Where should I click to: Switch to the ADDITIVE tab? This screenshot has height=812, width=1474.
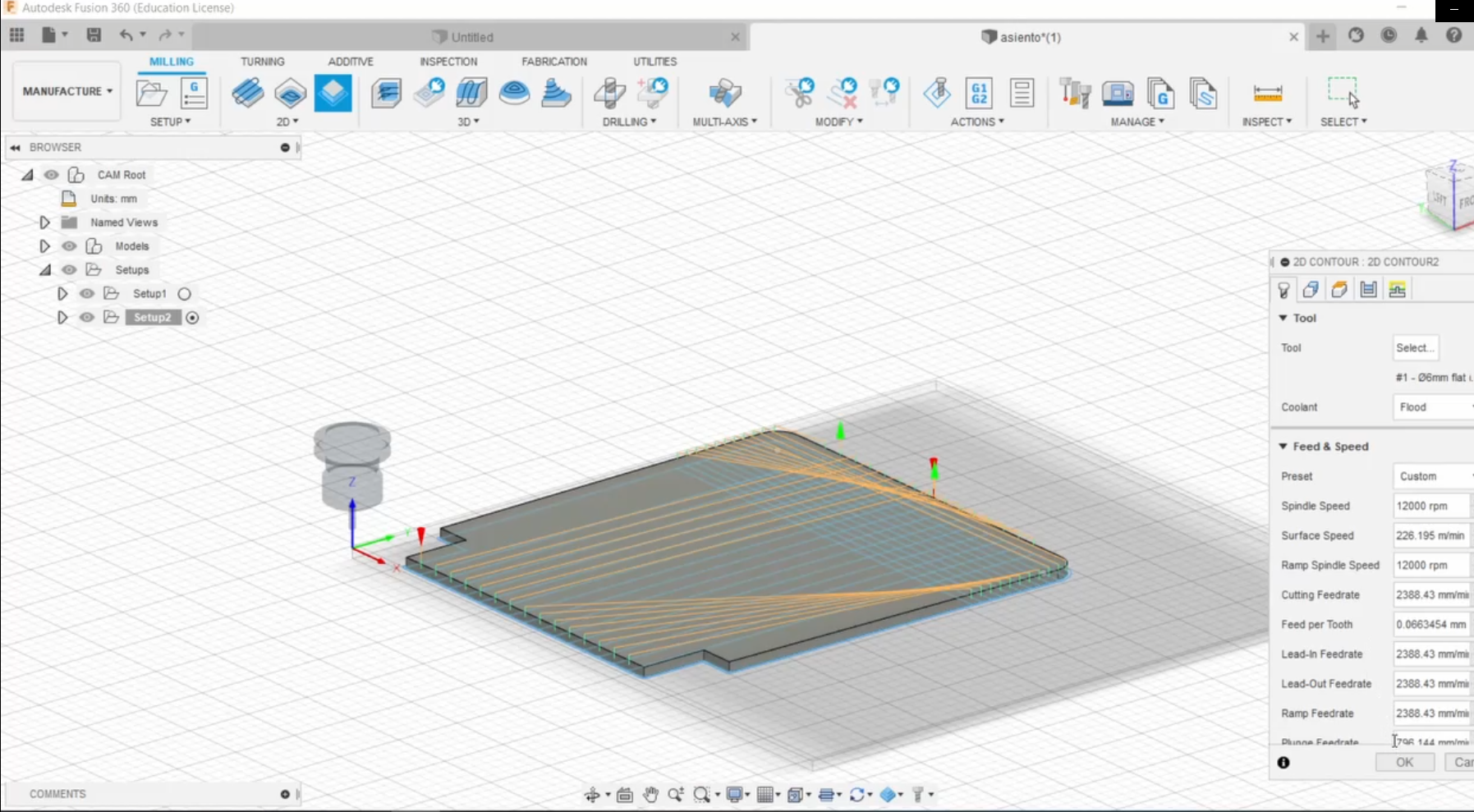(351, 62)
